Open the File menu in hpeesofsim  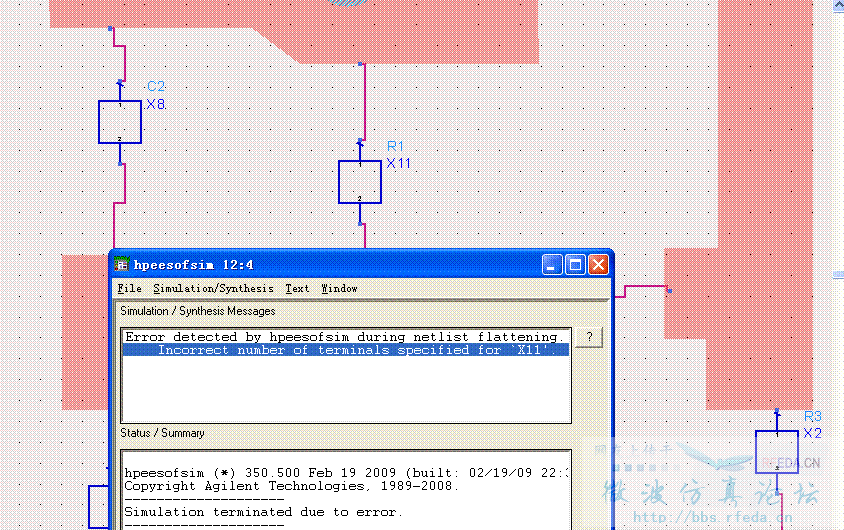tap(129, 288)
